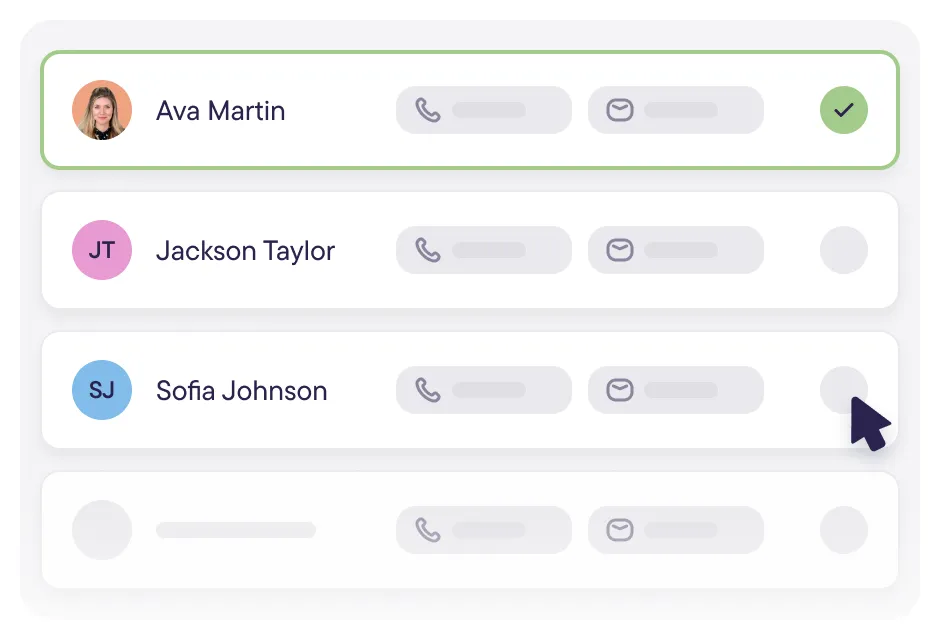Click Jackson Taylor's phone icon
This screenshot has height=640, width=940.
428,250
